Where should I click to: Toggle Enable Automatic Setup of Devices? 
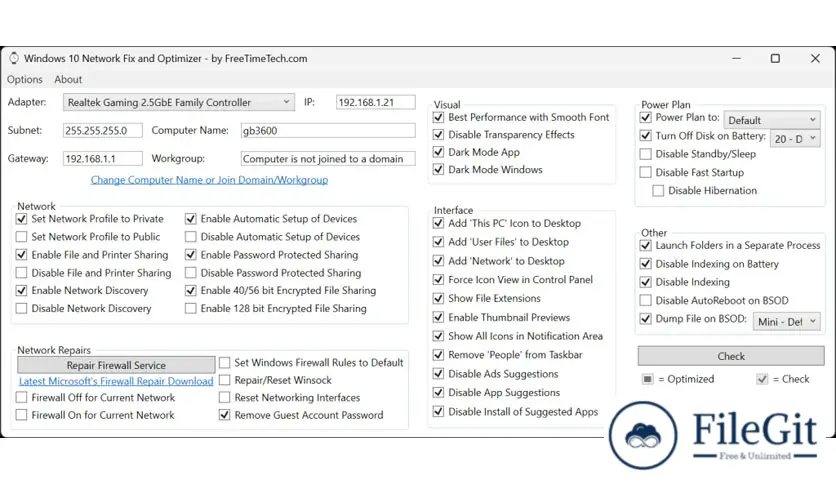tap(190, 219)
